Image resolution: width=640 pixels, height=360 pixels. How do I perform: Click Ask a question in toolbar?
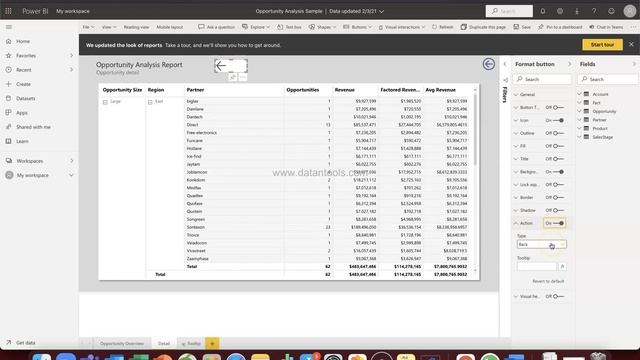tap(216, 27)
